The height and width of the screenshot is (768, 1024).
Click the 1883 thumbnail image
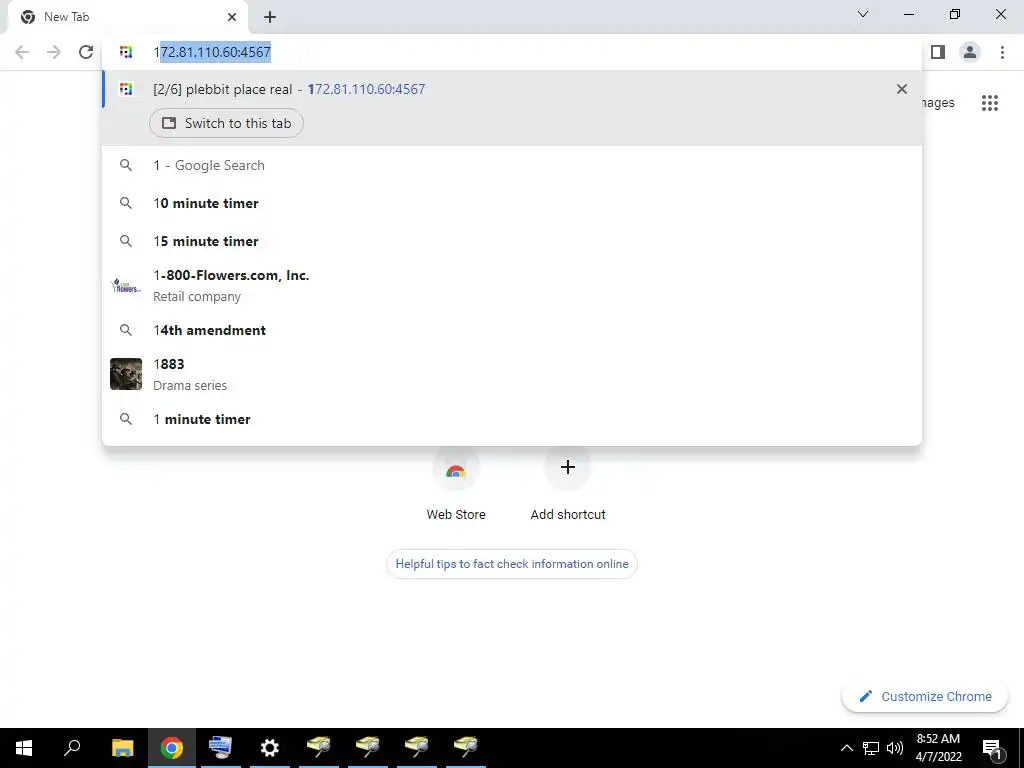click(126, 374)
